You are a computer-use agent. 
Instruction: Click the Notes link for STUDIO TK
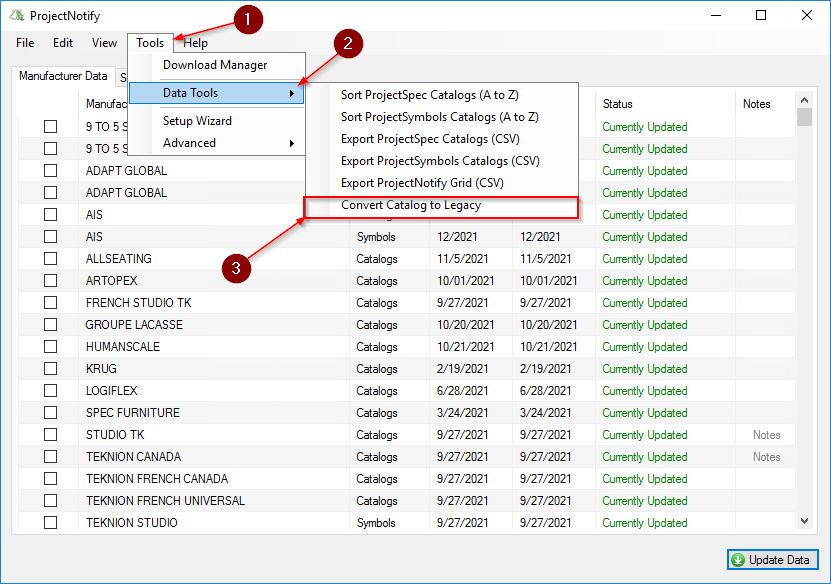click(x=766, y=435)
